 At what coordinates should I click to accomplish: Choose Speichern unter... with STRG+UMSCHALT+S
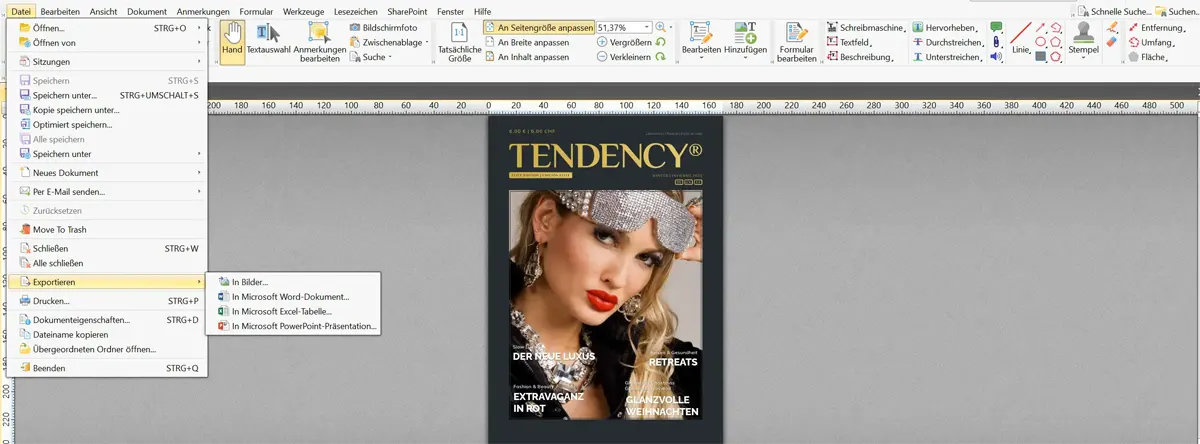pyautogui.click(x=109, y=95)
